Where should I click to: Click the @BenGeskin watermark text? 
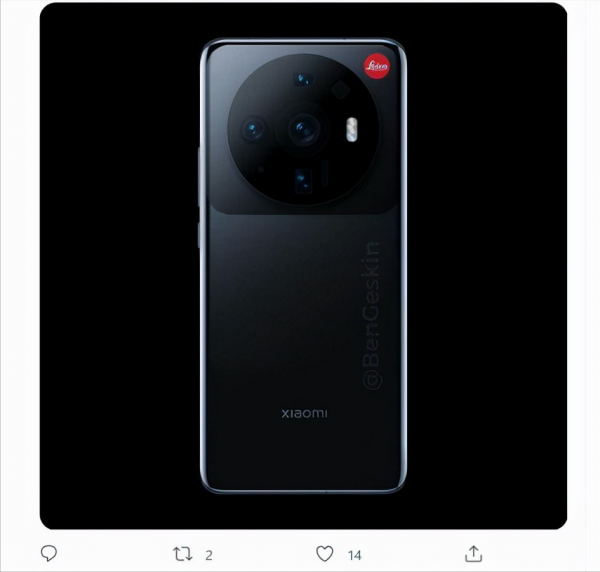tap(371, 316)
